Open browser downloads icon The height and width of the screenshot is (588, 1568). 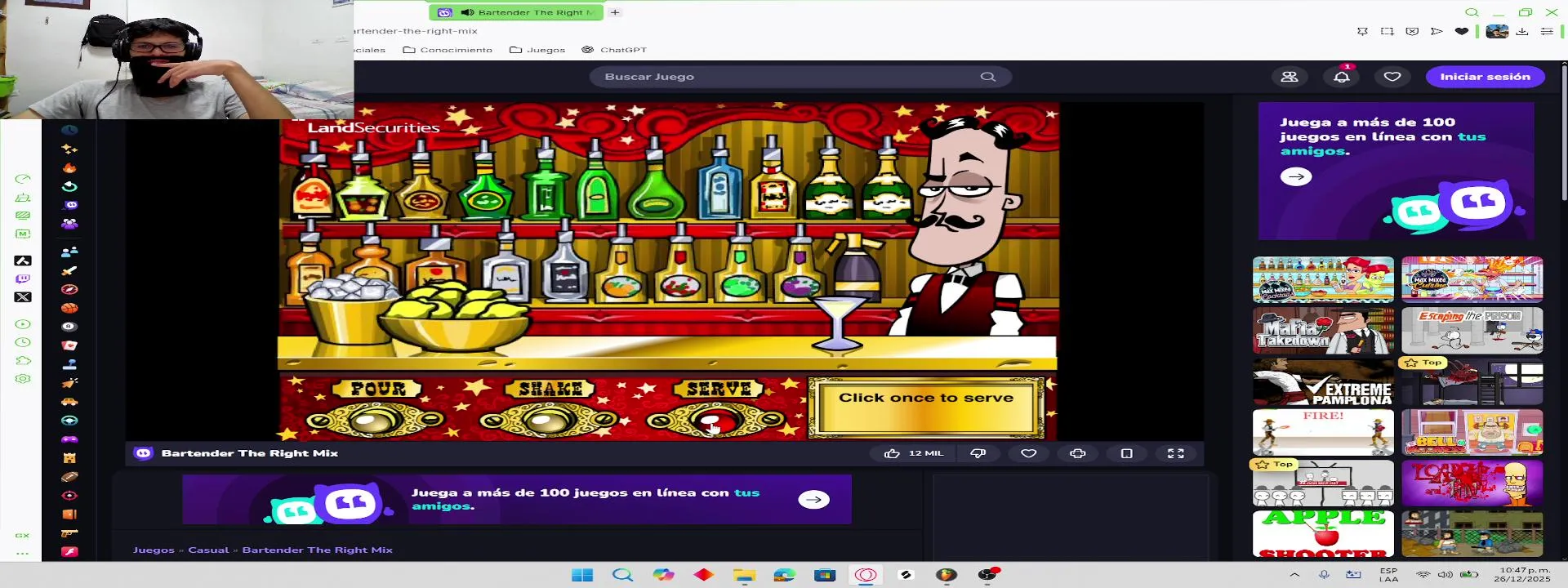tap(1522, 31)
